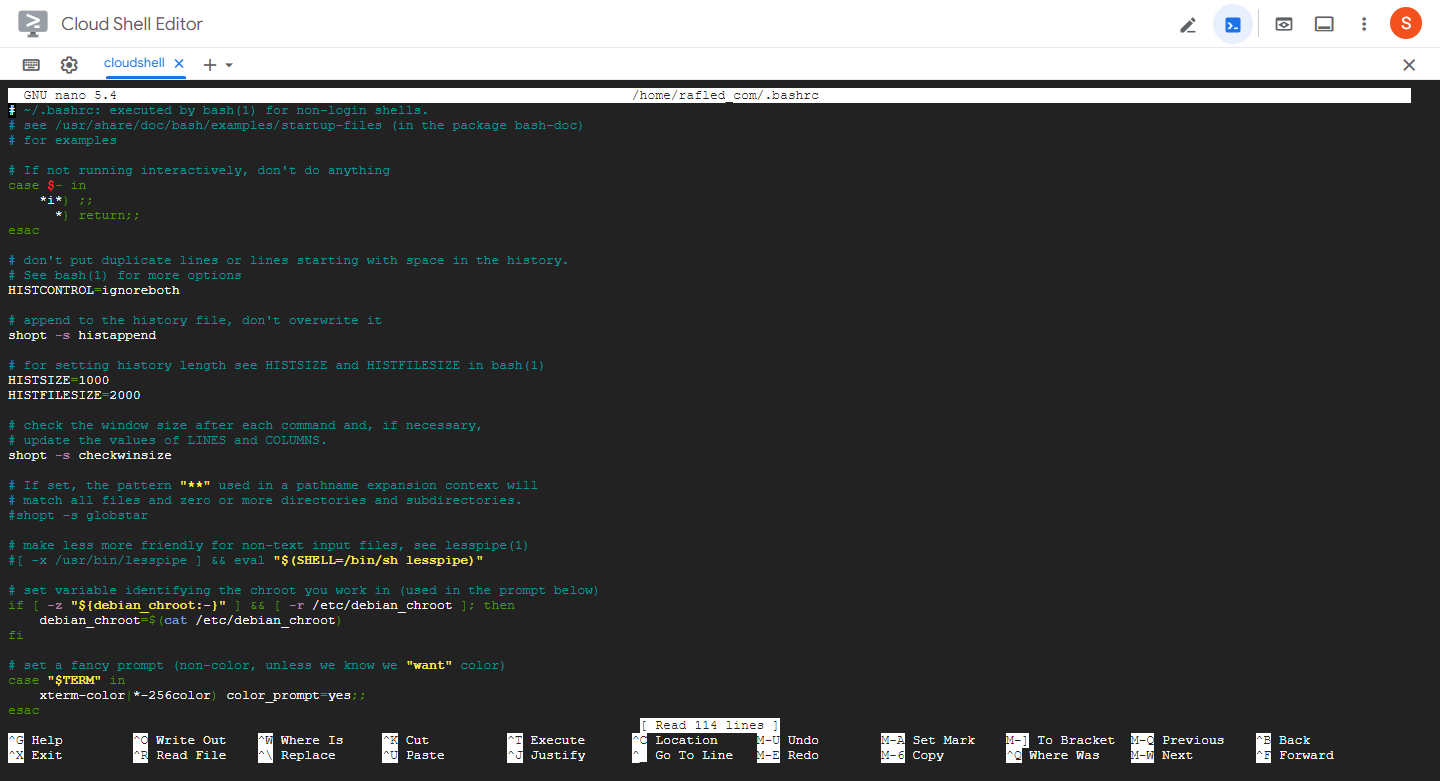Expand the session type selector beside plus
The width and height of the screenshot is (1440, 781).
[228, 64]
